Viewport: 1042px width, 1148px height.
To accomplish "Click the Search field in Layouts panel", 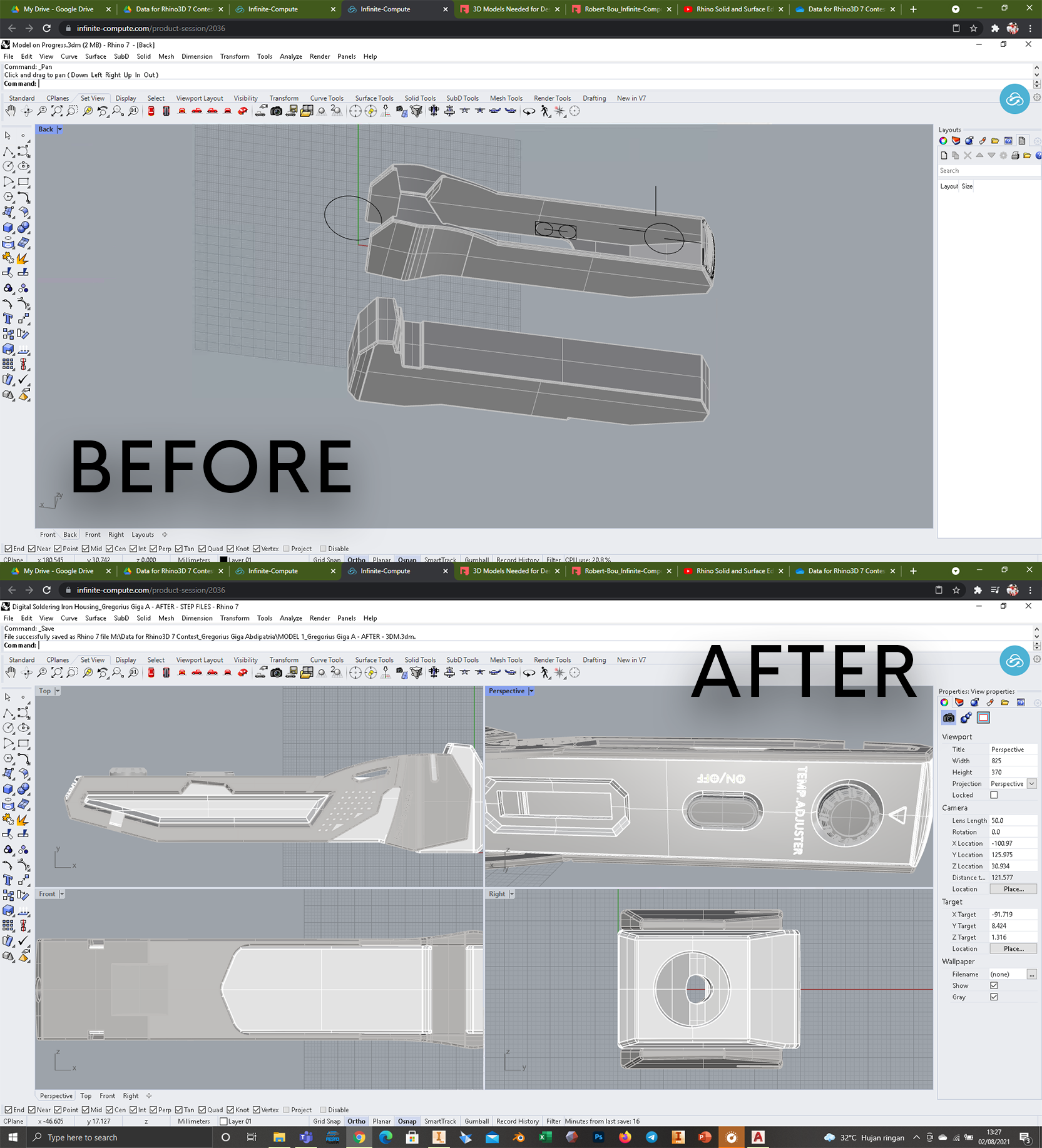I will point(988,171).
